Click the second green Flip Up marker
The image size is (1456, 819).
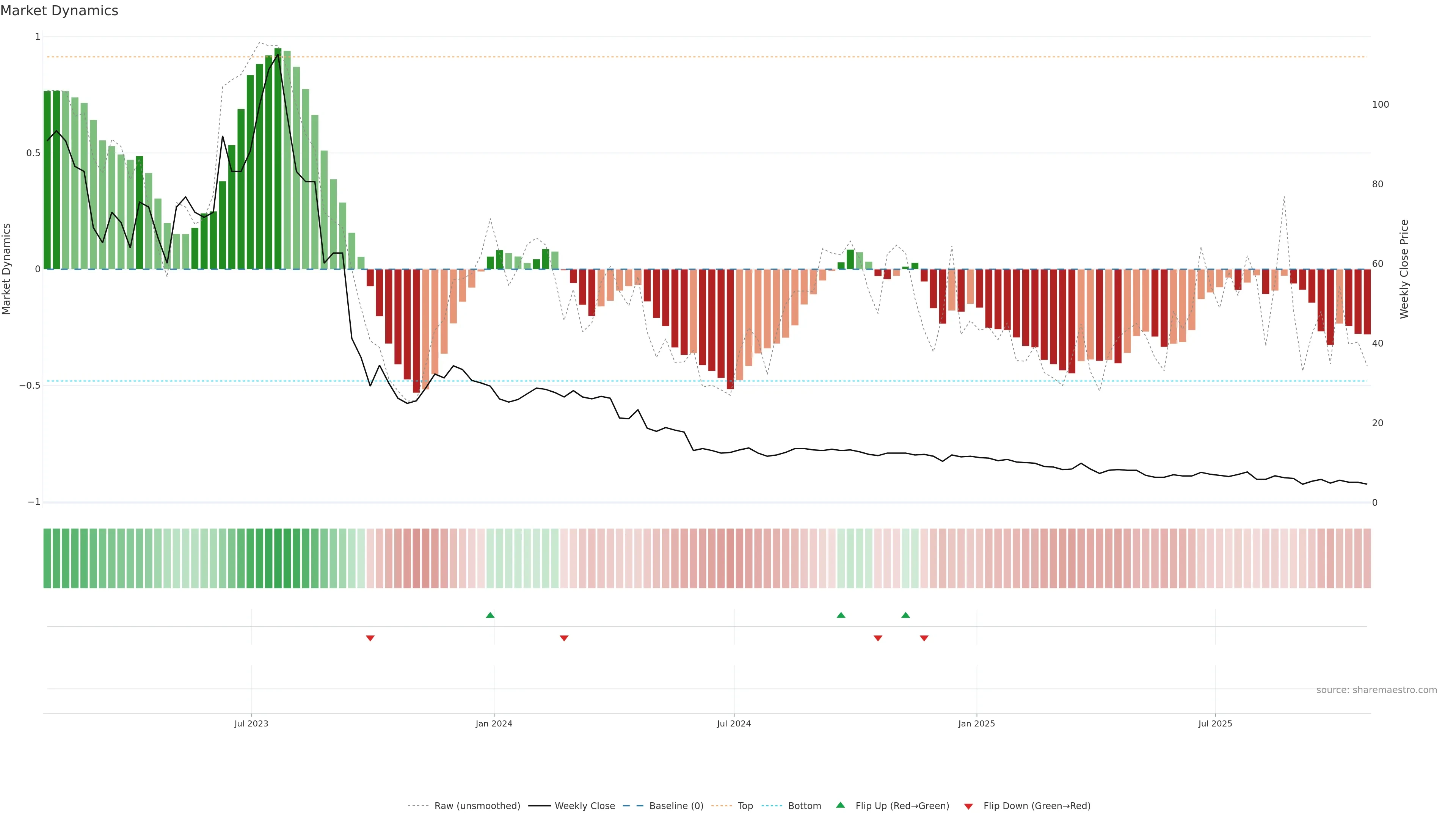click(x=841, y=615)
